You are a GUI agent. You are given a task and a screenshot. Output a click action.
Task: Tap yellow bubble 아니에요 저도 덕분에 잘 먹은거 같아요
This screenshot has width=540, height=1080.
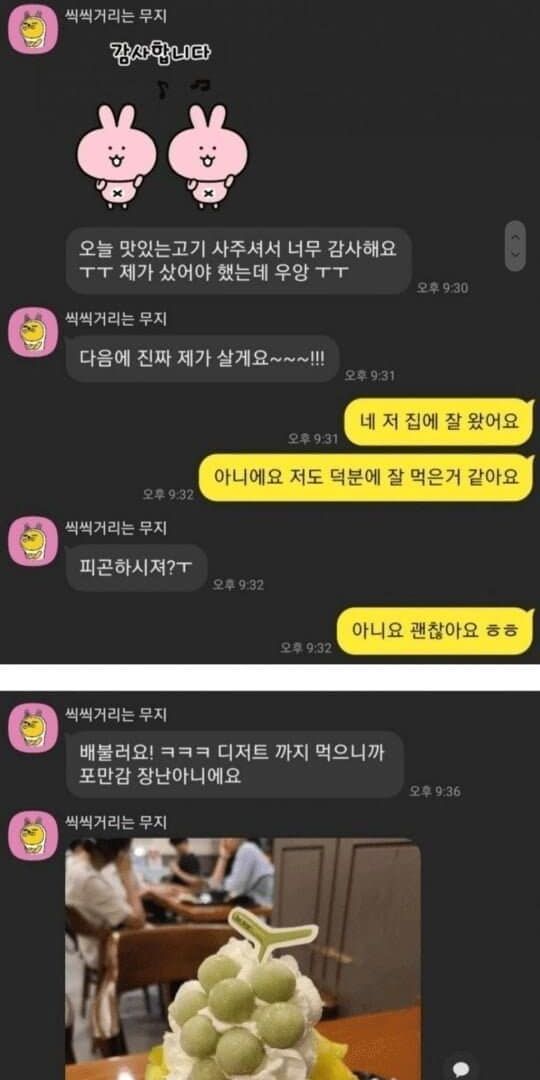point(366,477)
